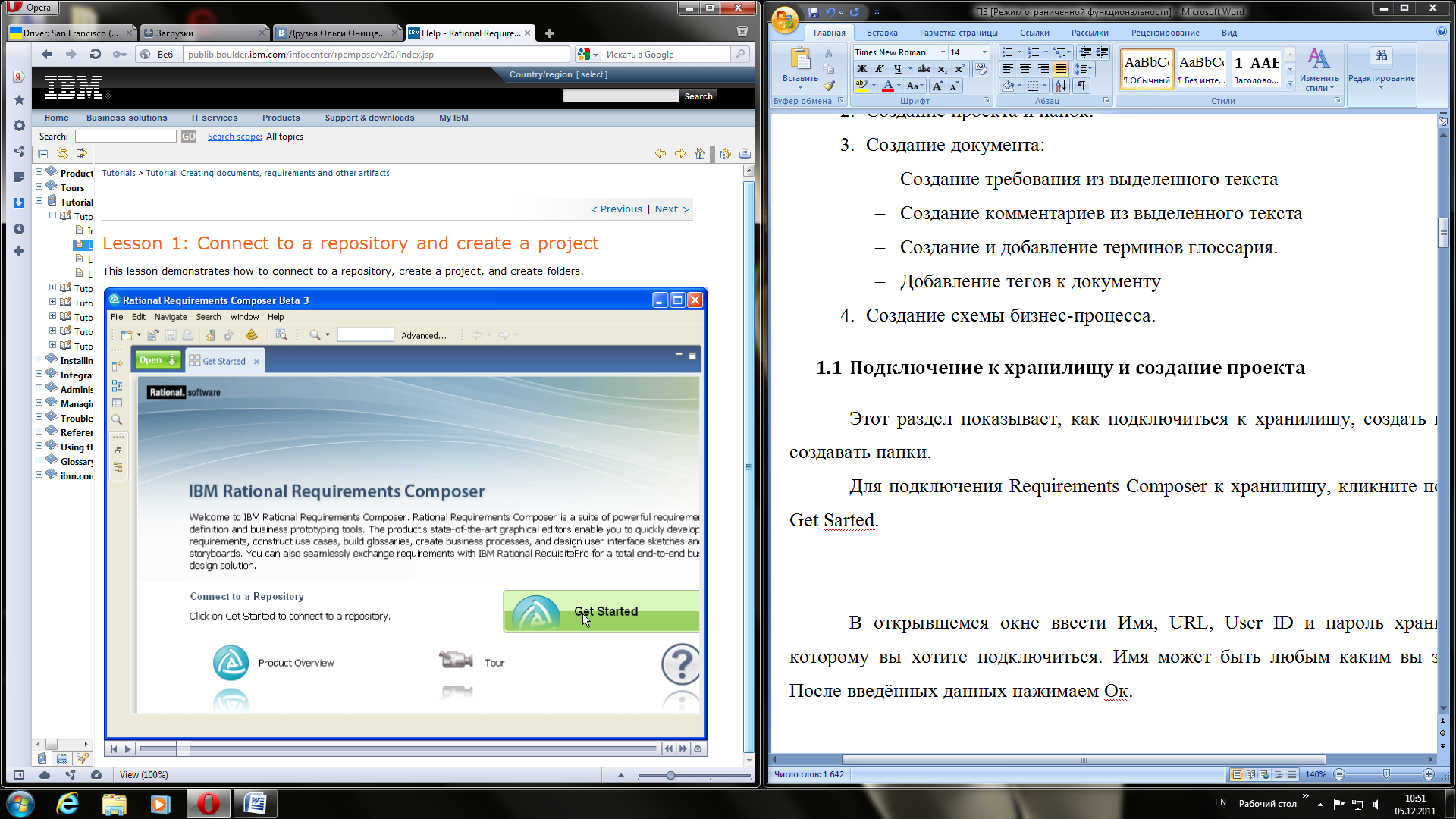Screen dimensions: 1456x819
Task: Toggle justify text alignment in Word
Action: (1061, 69)
